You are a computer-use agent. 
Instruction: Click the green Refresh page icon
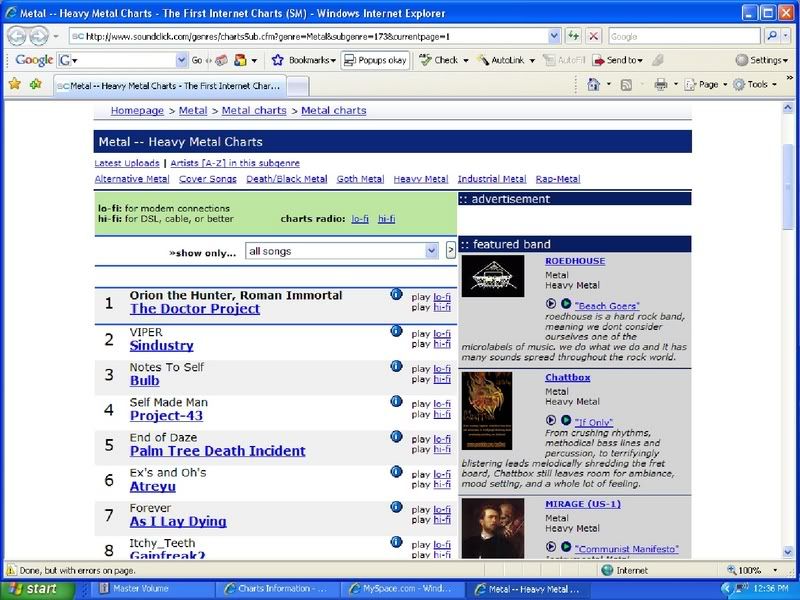[573, 36]
